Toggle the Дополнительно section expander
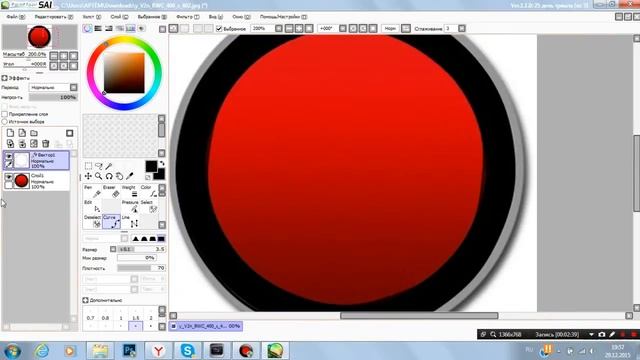640x360 pixels. coord(85,300)
